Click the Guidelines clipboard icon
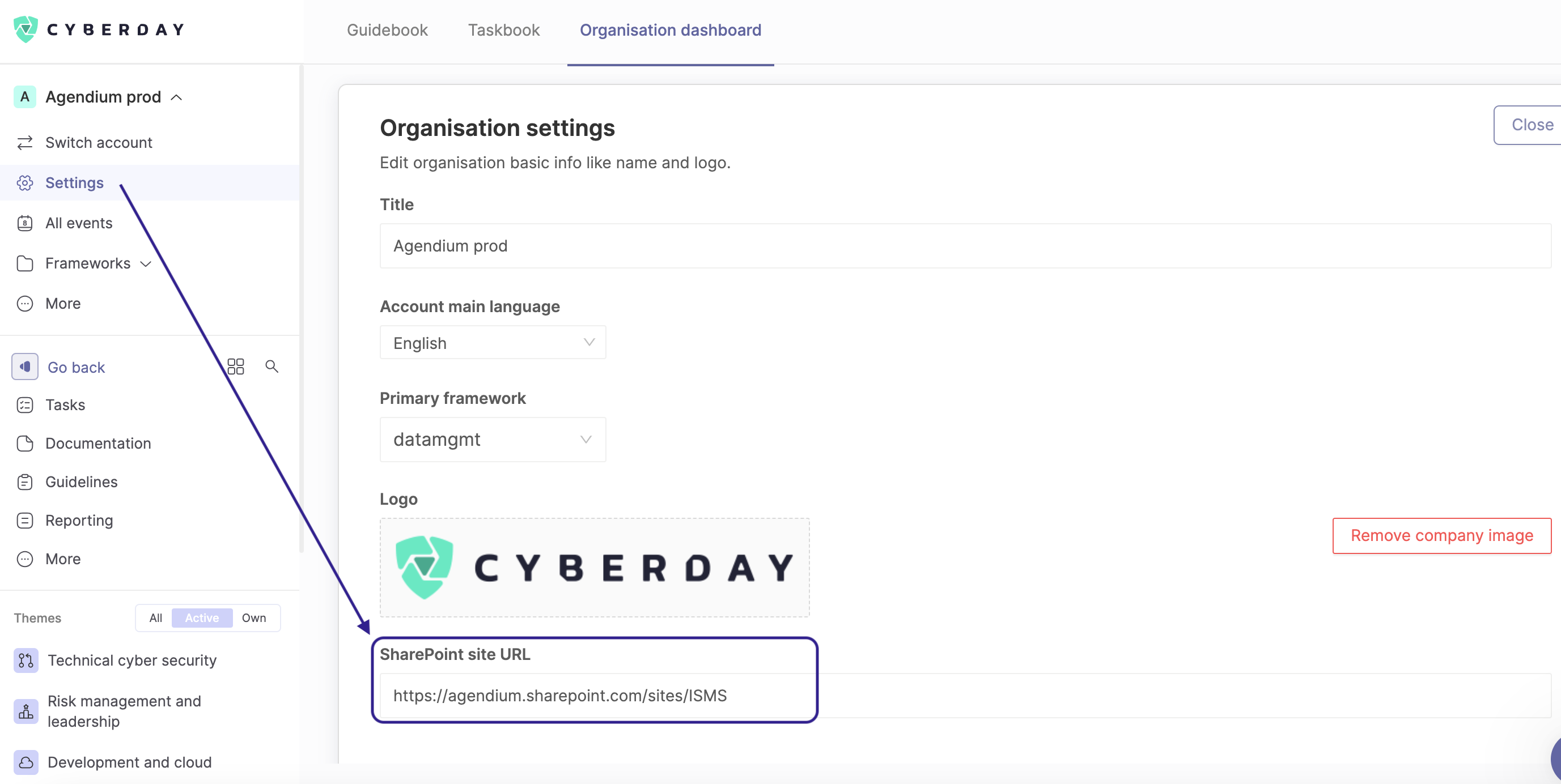 (x=25, y=482)
